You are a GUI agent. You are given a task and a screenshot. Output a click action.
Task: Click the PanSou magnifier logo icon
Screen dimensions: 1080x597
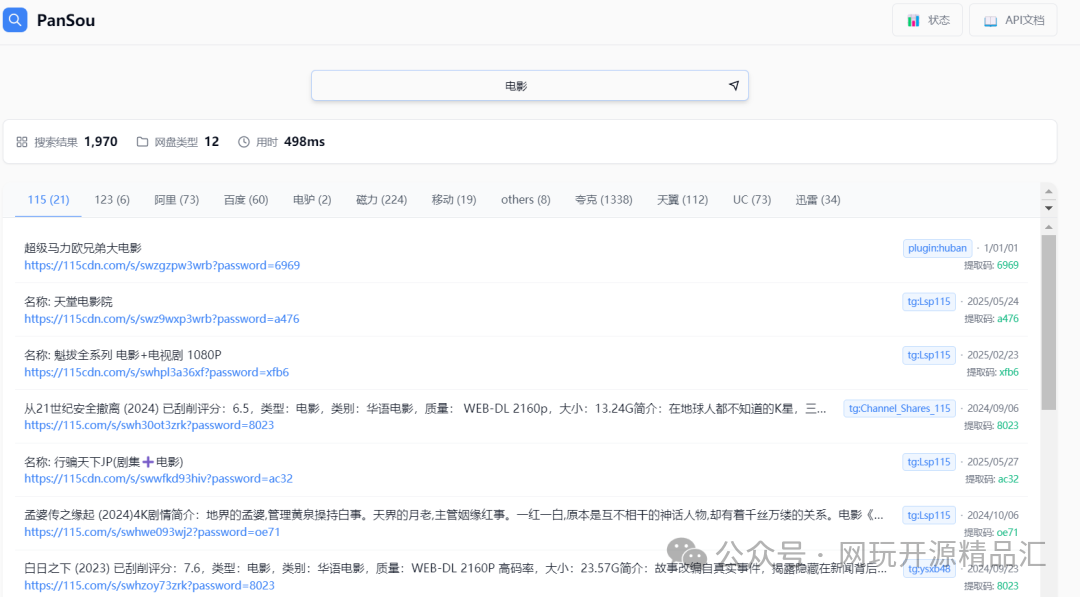point(14,19)
